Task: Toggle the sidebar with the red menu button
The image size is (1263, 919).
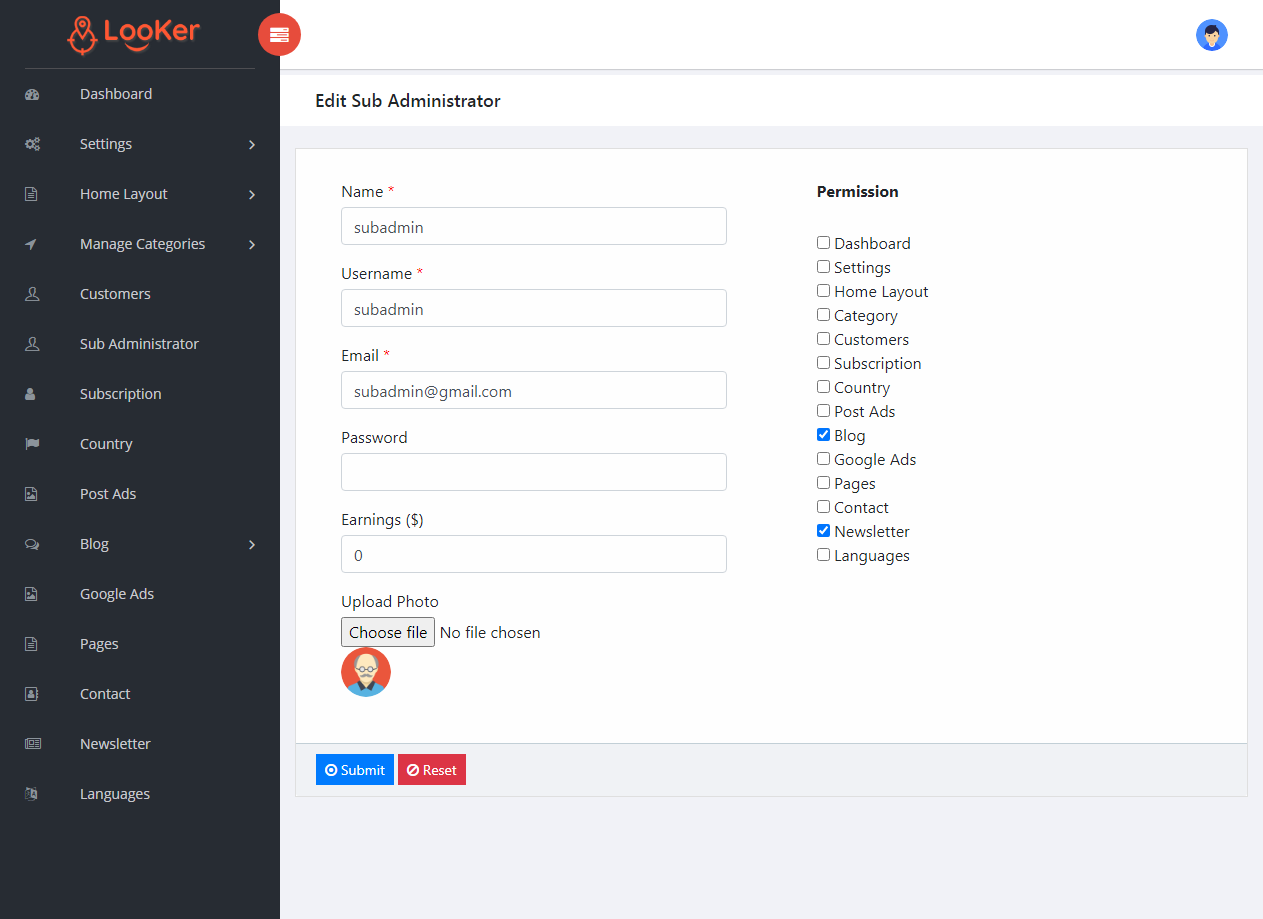Action: (x=279, y=35)
